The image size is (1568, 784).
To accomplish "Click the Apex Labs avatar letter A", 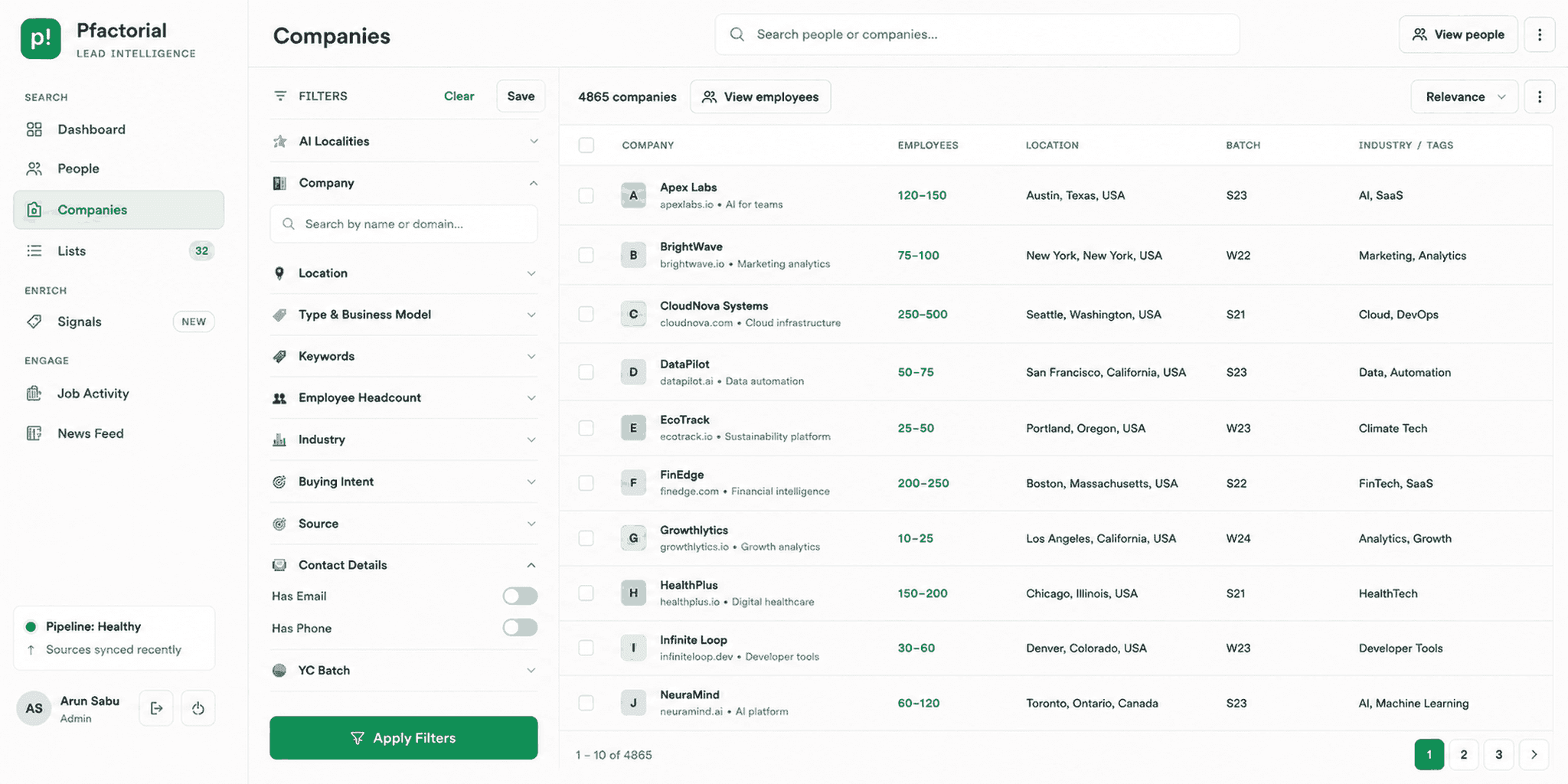I will (x=633, y=195).
